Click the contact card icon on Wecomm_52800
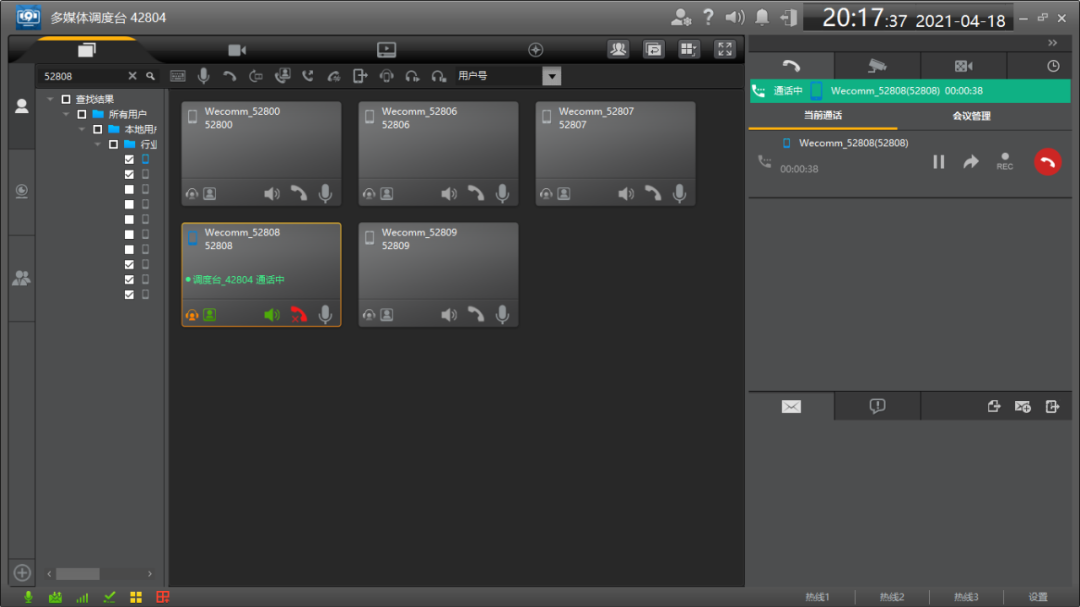This screenshot has height=607, width=1080. click(209, 194)
